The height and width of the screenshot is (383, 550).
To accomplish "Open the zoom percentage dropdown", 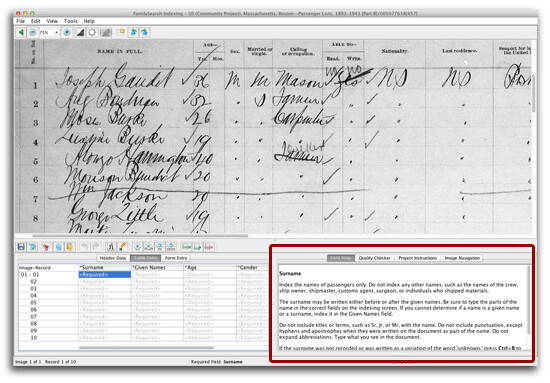I will pos(56,33).
